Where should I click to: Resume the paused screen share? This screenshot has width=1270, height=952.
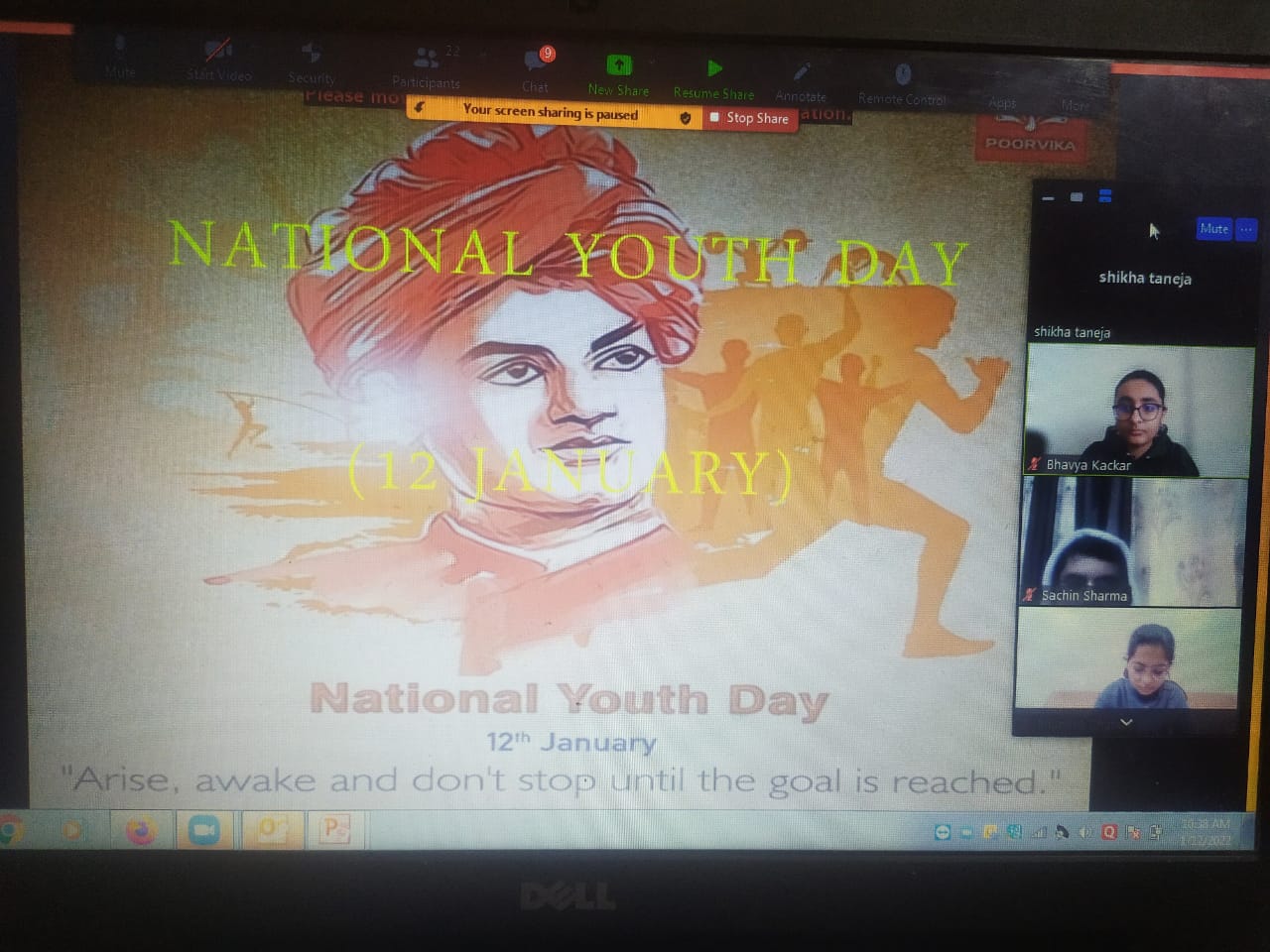coord(714,69)
